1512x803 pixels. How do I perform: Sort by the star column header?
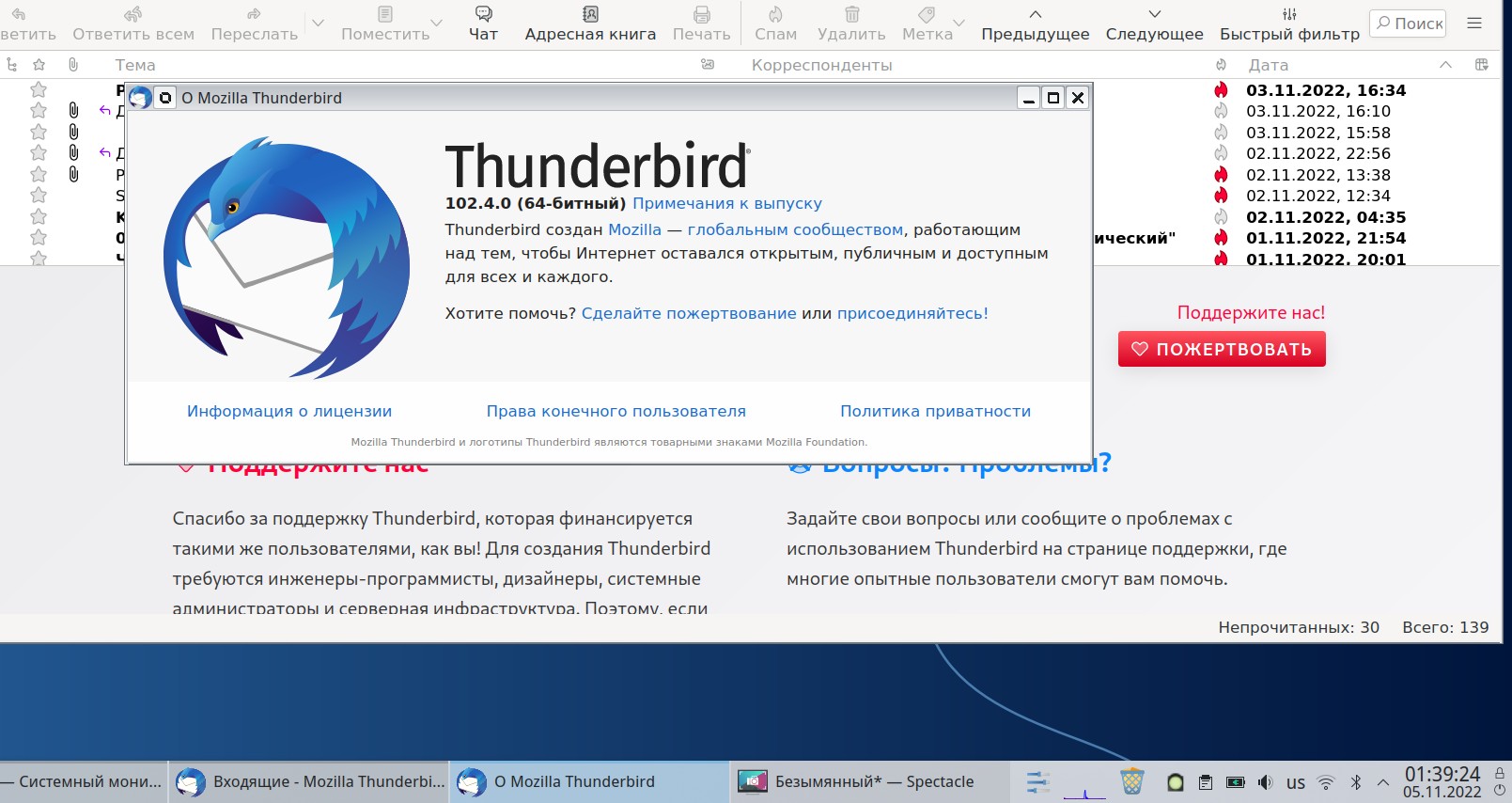(x=39, y=65)
